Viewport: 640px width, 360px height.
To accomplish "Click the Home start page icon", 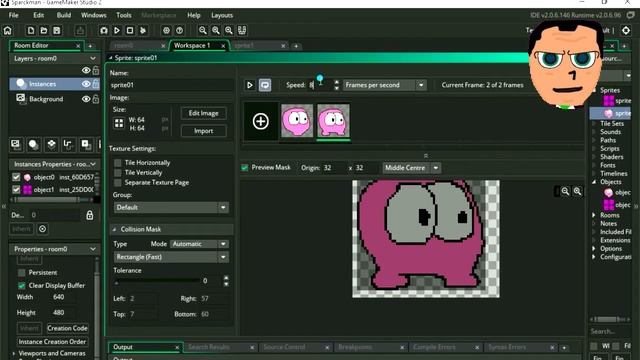I will click(7, 31).
